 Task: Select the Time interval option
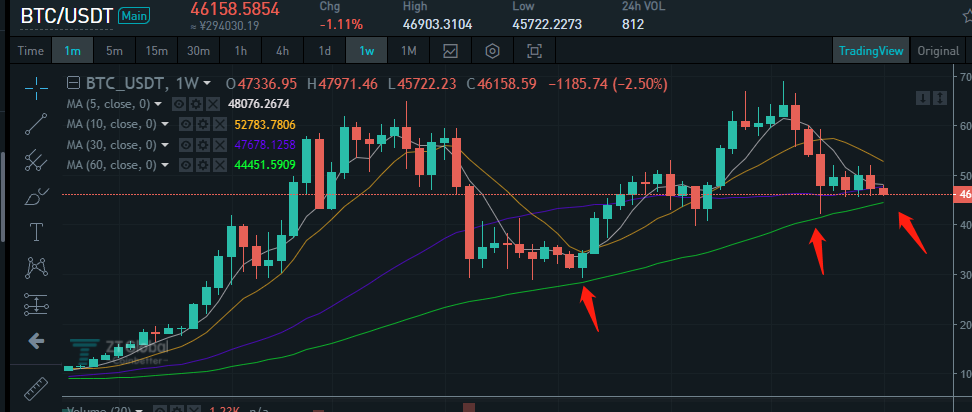coord(30,51)
